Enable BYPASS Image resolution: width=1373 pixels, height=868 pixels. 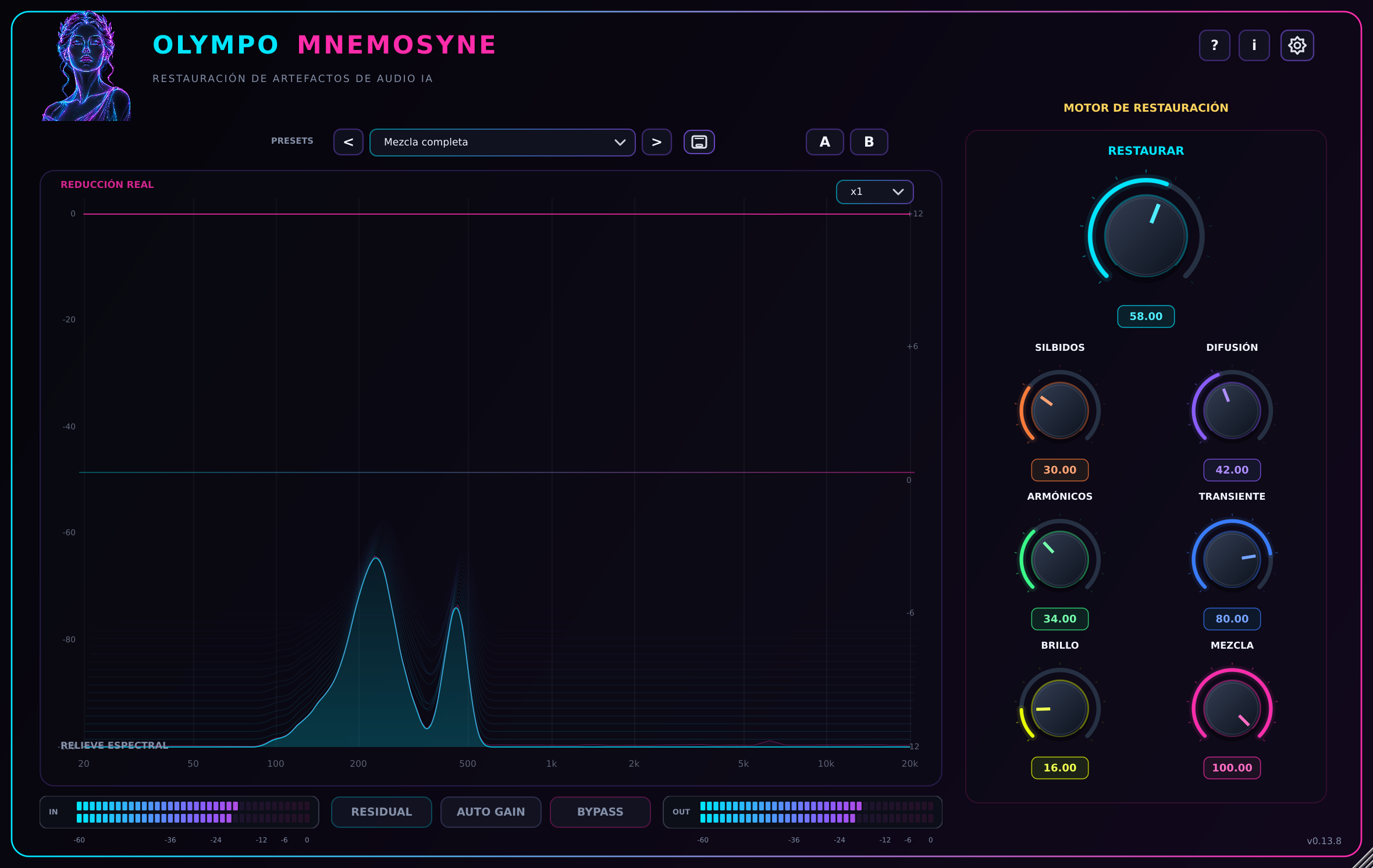pyautogui.click(x=600, y=812)
